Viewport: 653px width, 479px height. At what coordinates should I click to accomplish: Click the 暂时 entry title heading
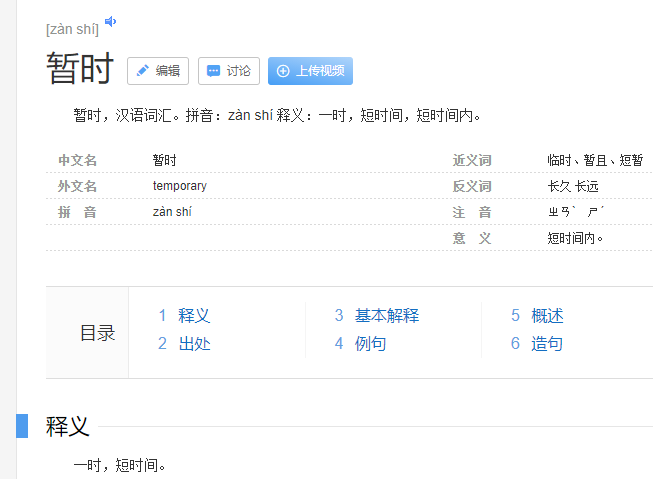click(x=80, y=69)
